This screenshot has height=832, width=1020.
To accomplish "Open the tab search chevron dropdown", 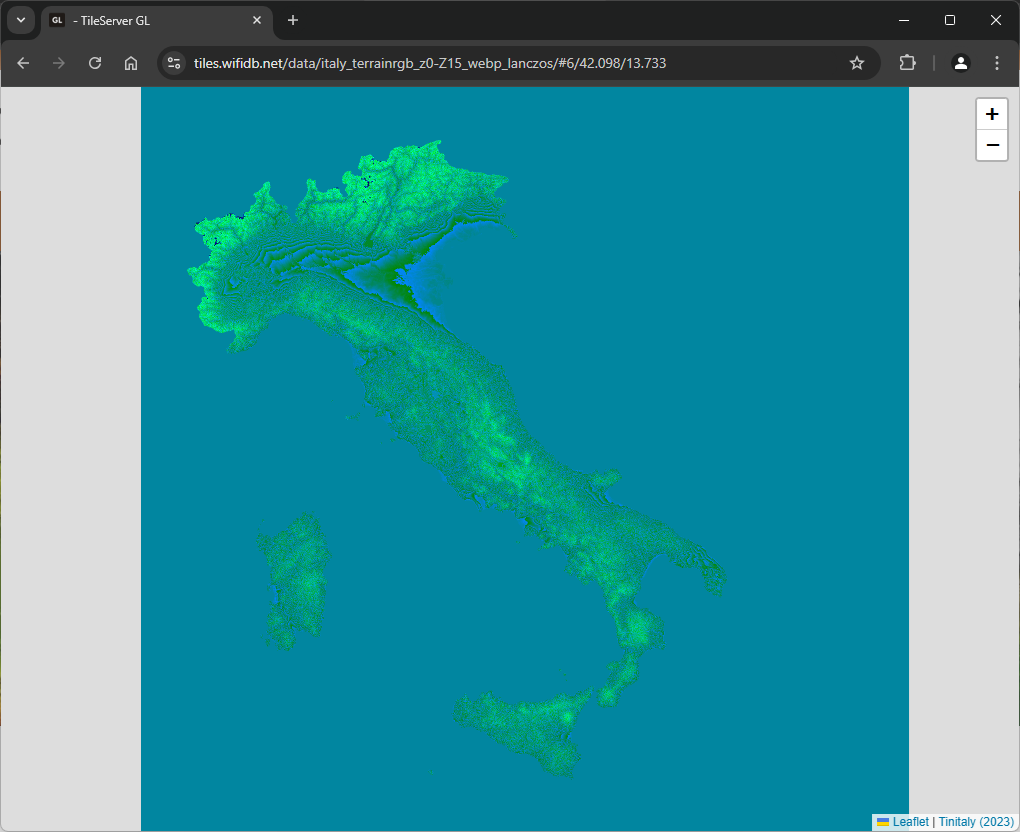I will pyautogui.click(x=21, y=20).
